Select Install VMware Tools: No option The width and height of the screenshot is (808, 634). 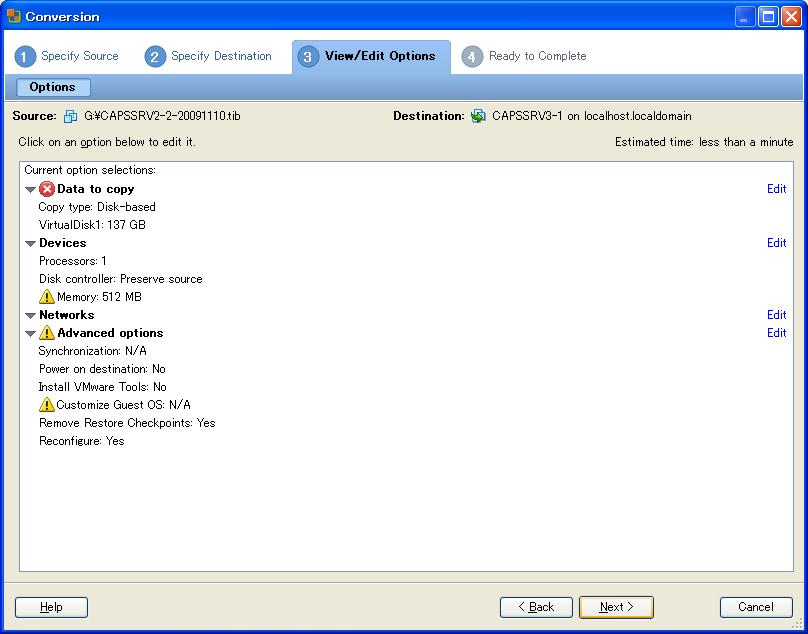click(x=103, y=387)
